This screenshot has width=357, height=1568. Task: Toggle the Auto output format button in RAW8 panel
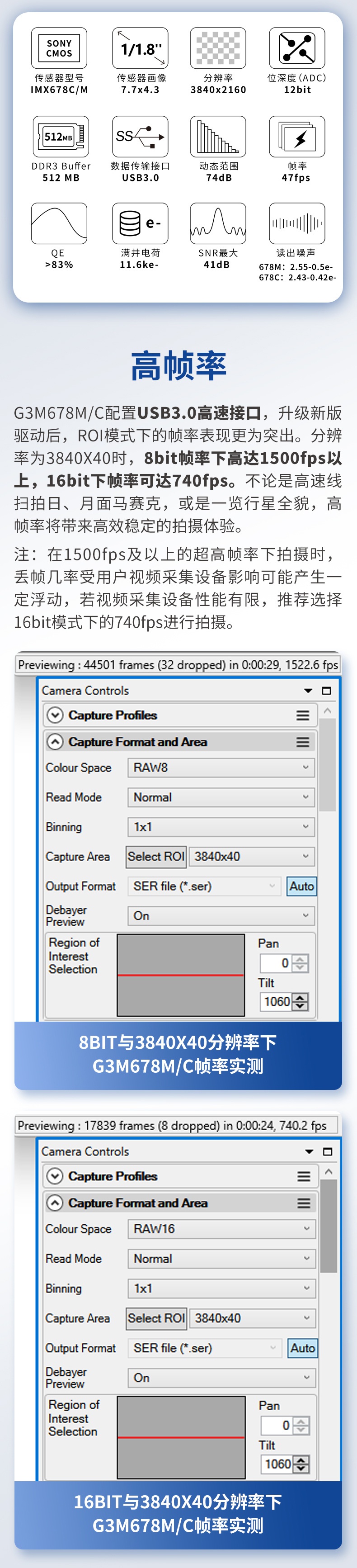point(302,886)
